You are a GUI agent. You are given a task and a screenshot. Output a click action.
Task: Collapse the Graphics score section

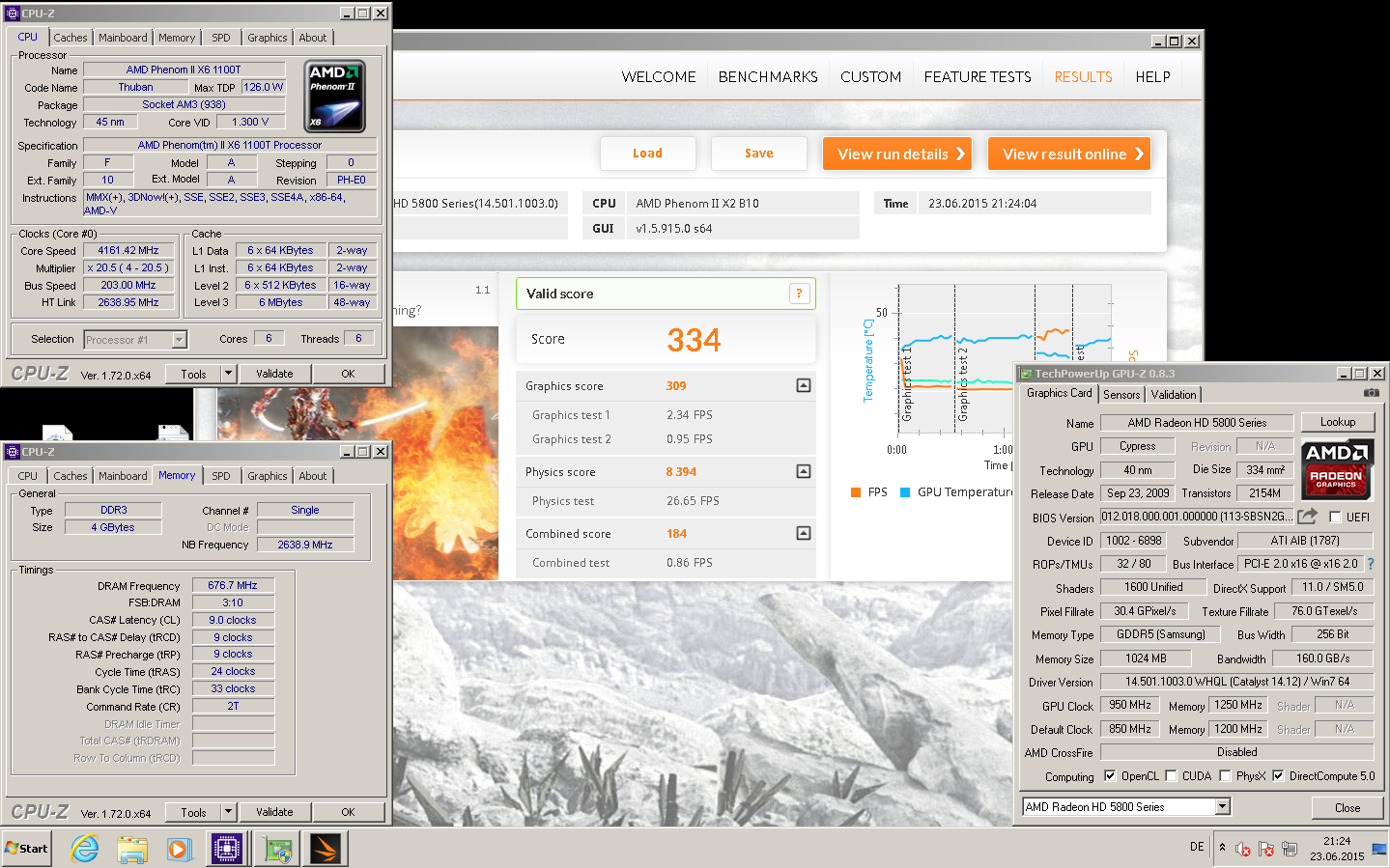pyautogui.click(x=804, y=385)
